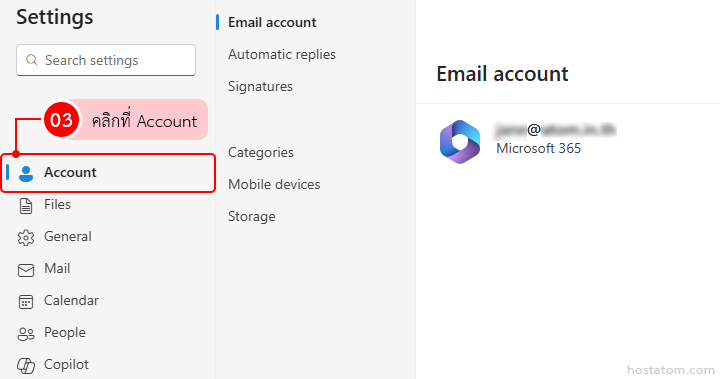
Task: Click the Mail envelope icon
Action: [26, 270]
